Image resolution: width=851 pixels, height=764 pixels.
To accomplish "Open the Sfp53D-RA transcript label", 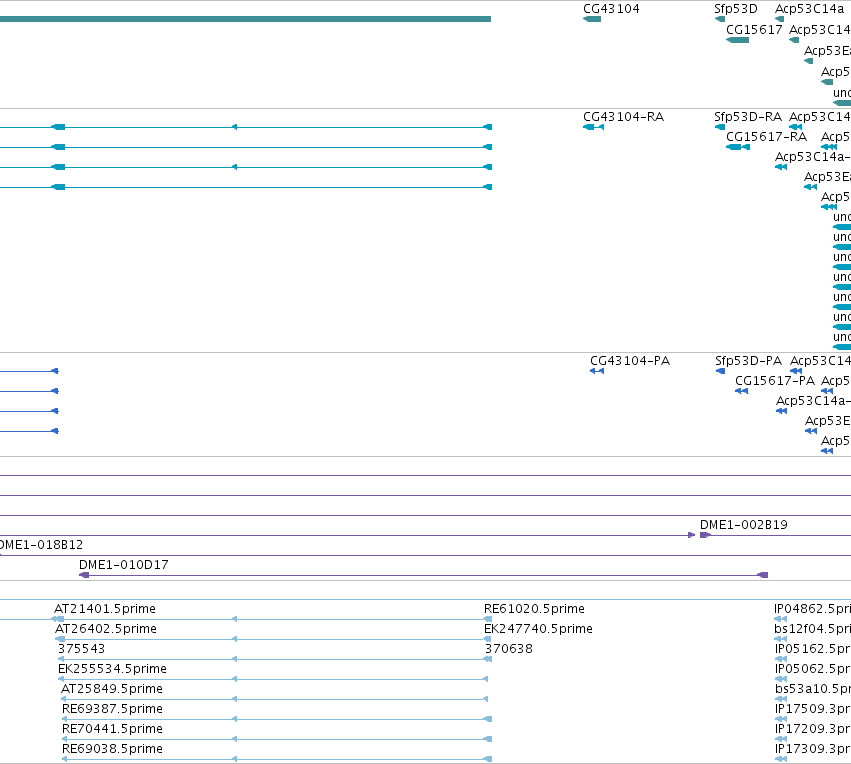I will click(x=748, y=117).
